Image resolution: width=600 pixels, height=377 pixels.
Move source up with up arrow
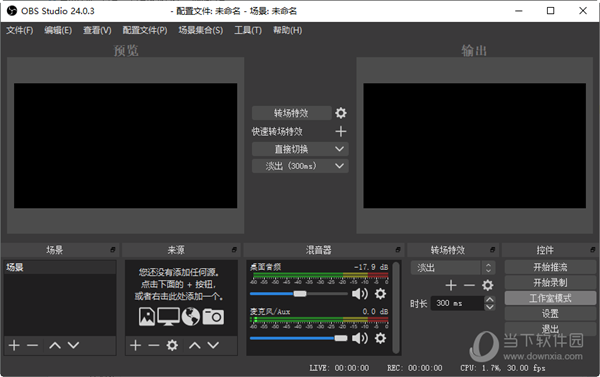[x=195, y=345]
